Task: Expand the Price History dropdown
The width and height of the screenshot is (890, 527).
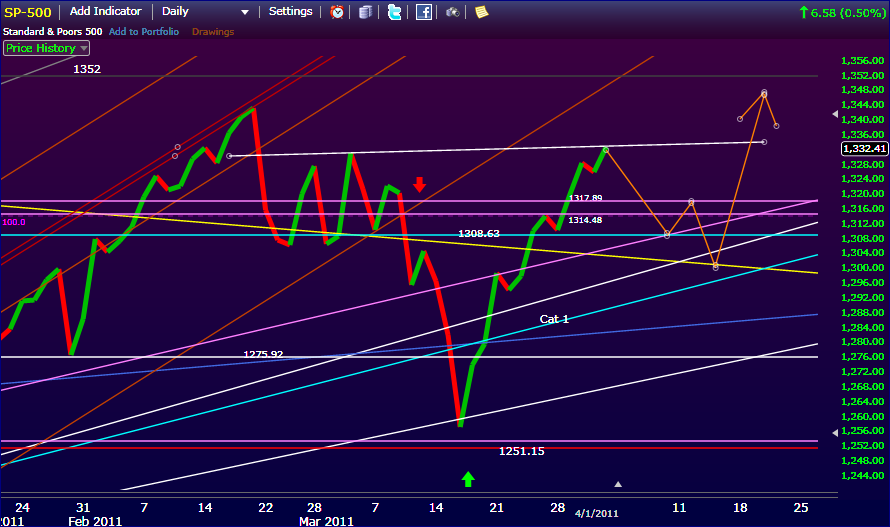Action: (47, 48)
